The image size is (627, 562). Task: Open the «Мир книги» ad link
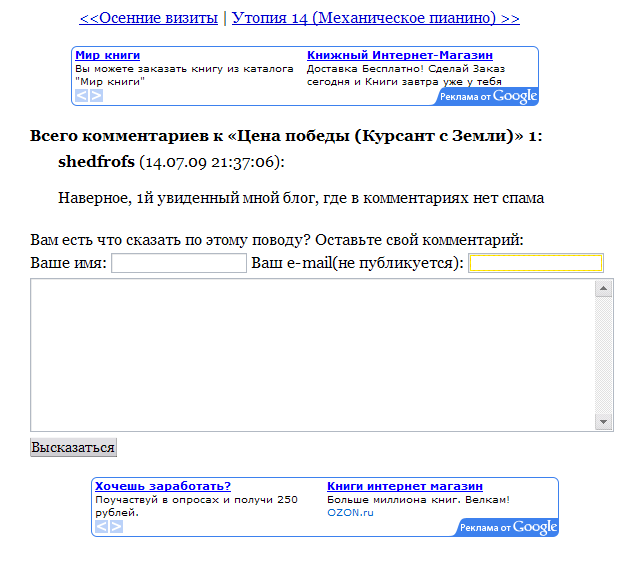click(108, 55)
